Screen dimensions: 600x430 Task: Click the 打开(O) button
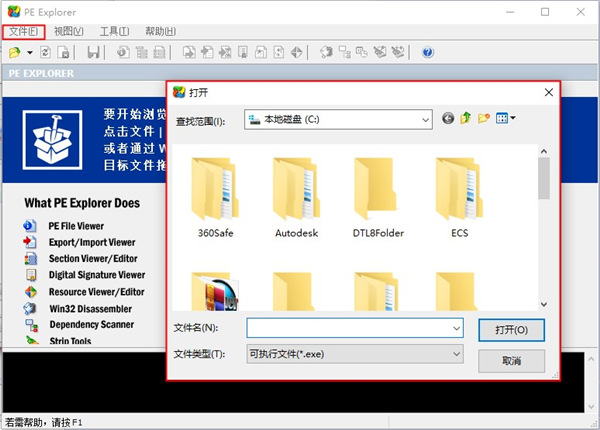tap(511, 329)
